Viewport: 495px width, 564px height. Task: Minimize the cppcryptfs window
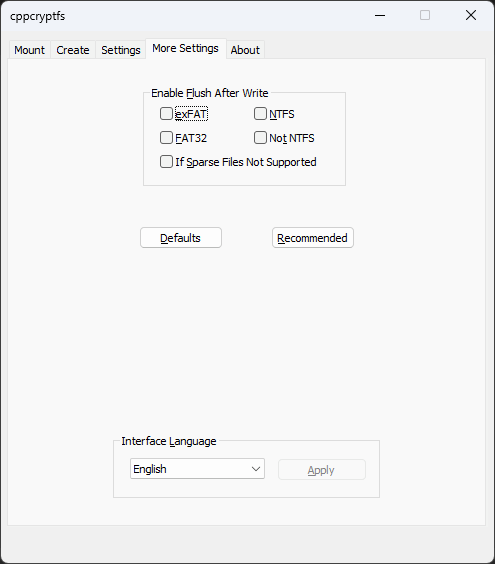click(x=380, y=15)
